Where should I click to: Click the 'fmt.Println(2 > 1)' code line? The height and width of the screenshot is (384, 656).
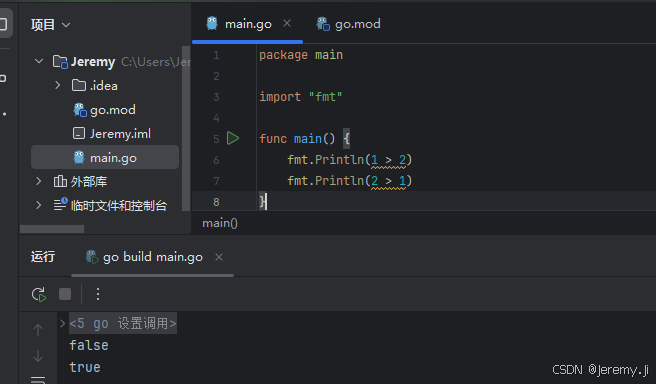tap(349, 181)
